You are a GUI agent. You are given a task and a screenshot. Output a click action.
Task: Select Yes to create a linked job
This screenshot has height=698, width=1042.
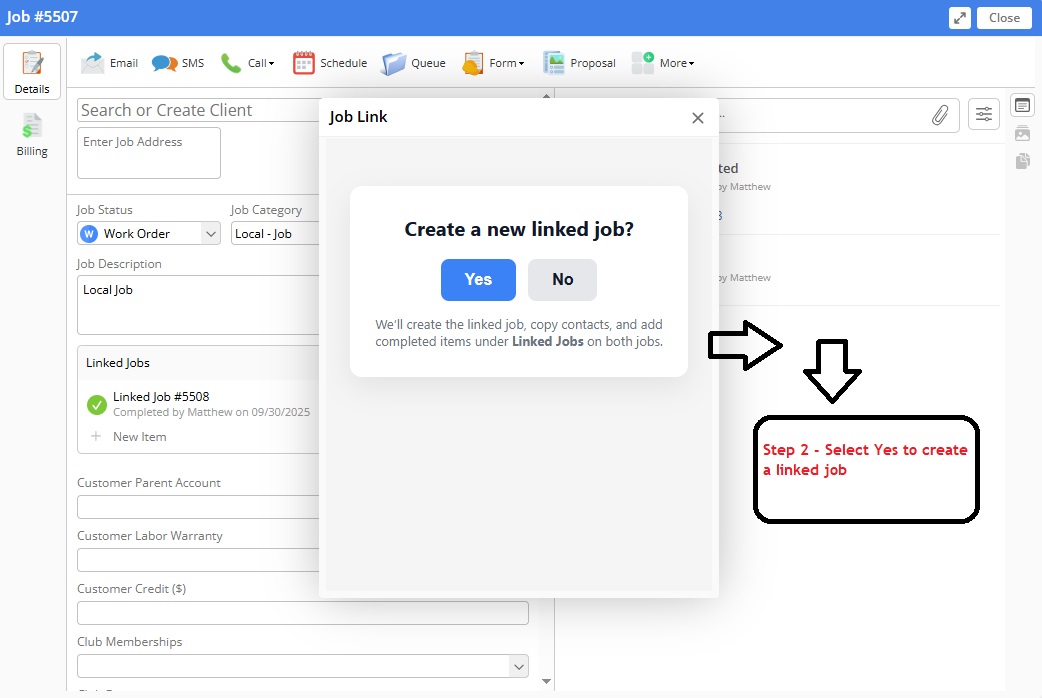click(478, 280)
